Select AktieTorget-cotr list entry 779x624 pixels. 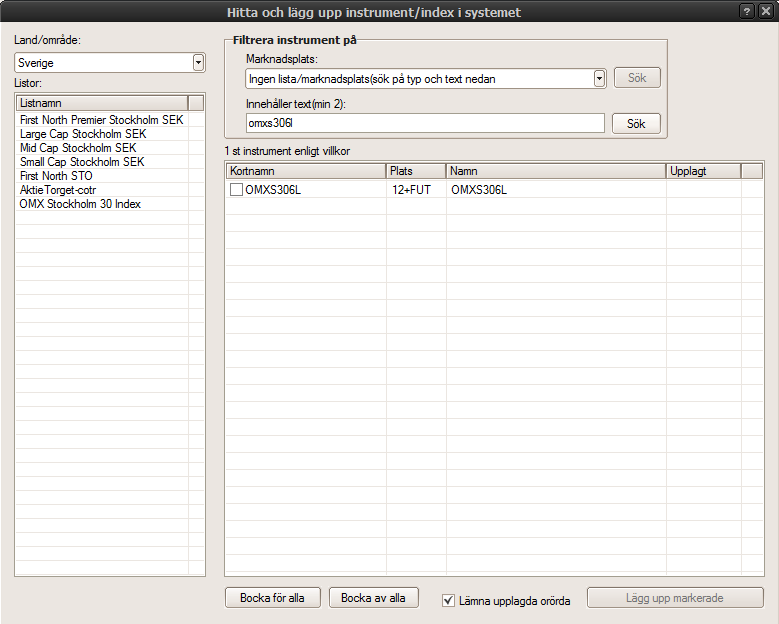click(x=58, y=190)
